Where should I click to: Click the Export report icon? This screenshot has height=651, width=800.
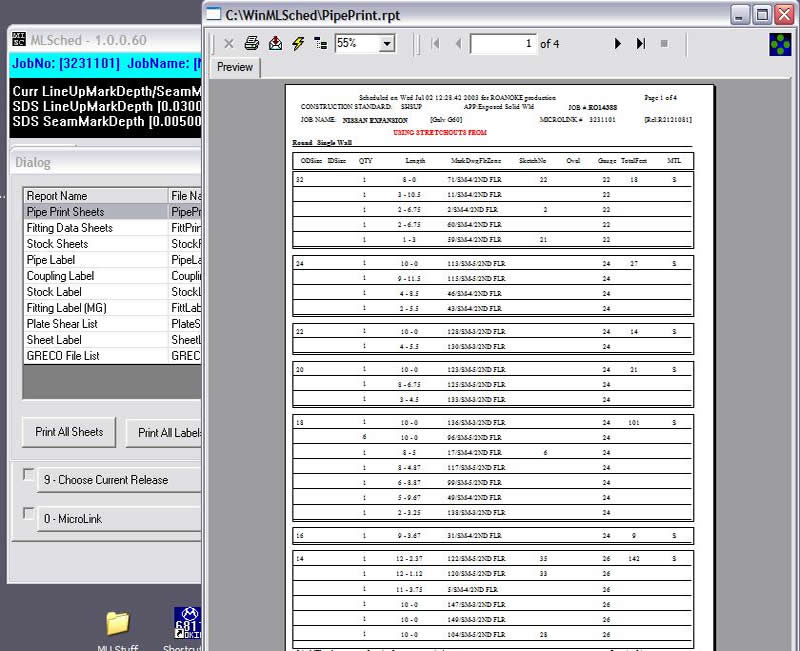point(275,44)
